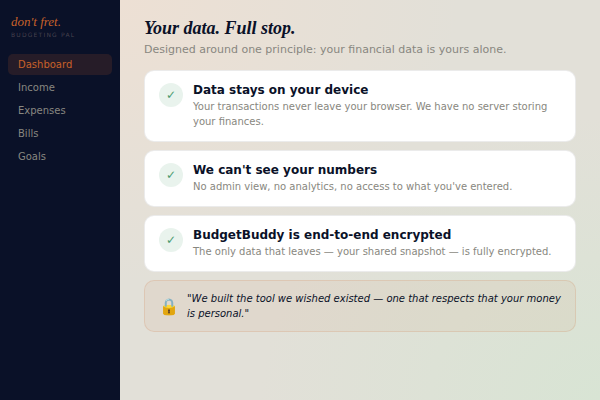
Task: Click the checkmark icon beside We can't see your numbers
Action: click(x=171, y=175)
